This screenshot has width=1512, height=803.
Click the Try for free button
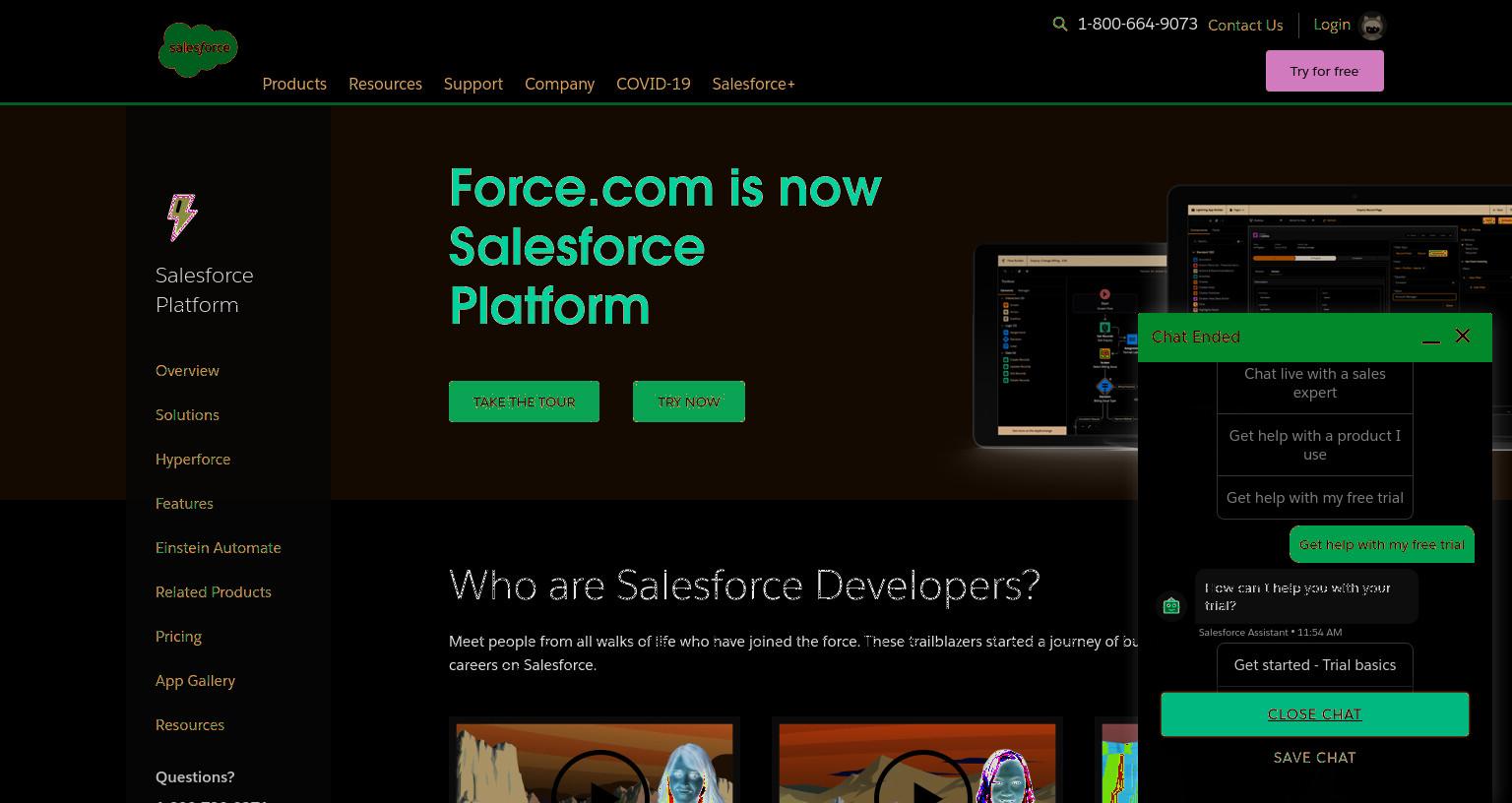point(1324,71)
